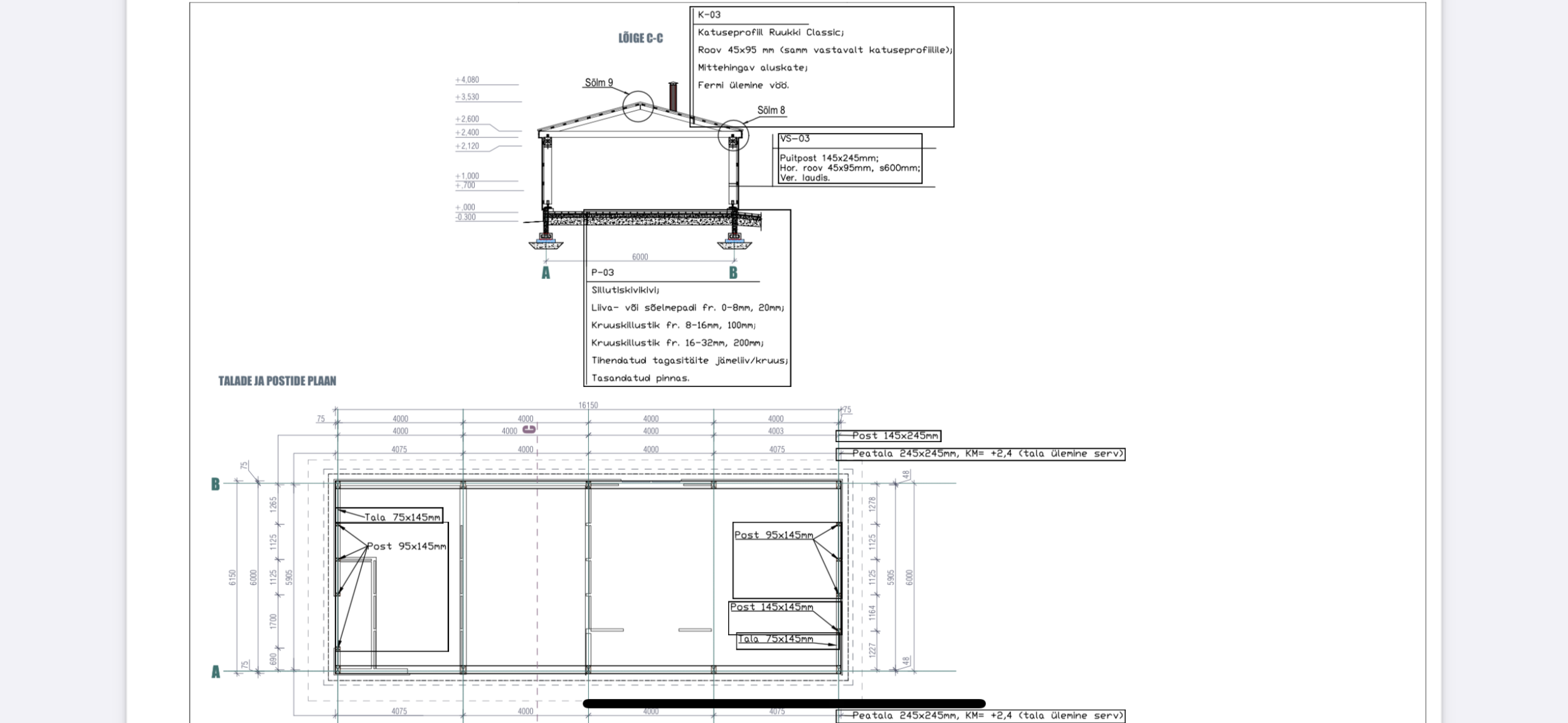This screenshot has width=1568, height=723.
Task: Click the Post 145x145mm callout in plan
Action: [x=771, y=607]
